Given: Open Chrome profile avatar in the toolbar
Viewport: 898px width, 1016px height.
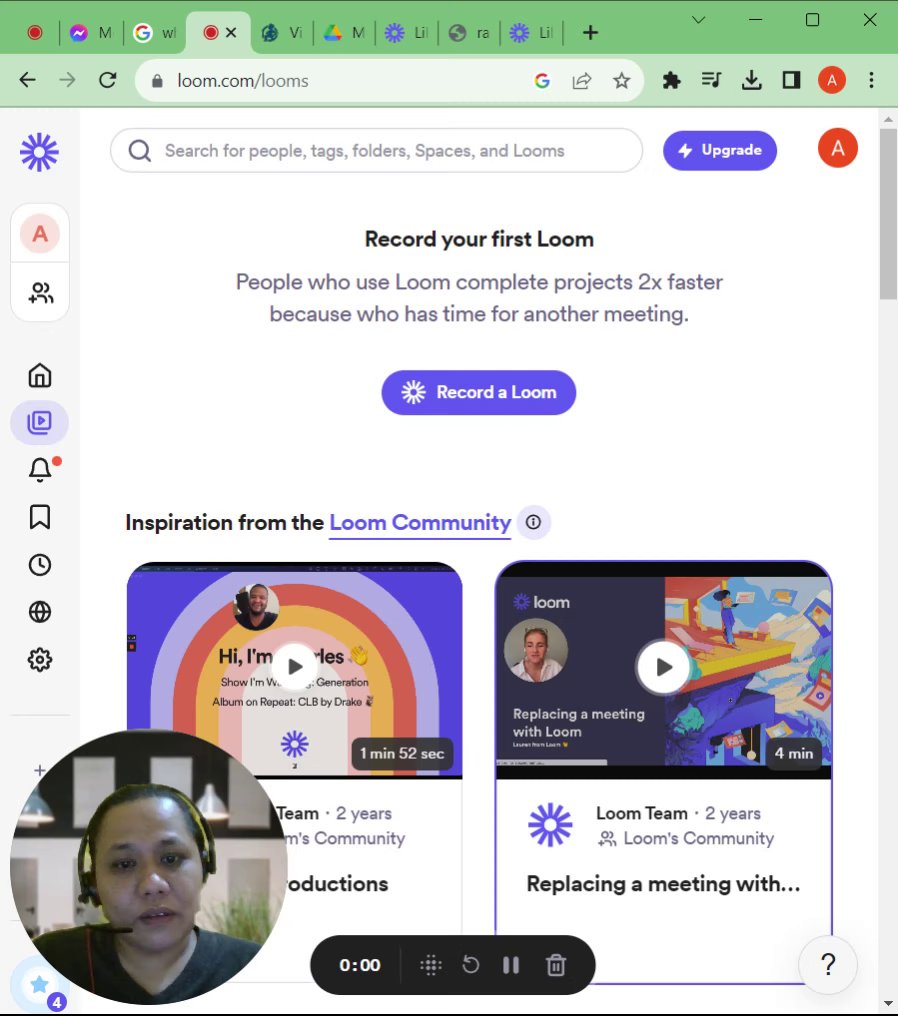Looking at the screenshot, I should 831,80.
